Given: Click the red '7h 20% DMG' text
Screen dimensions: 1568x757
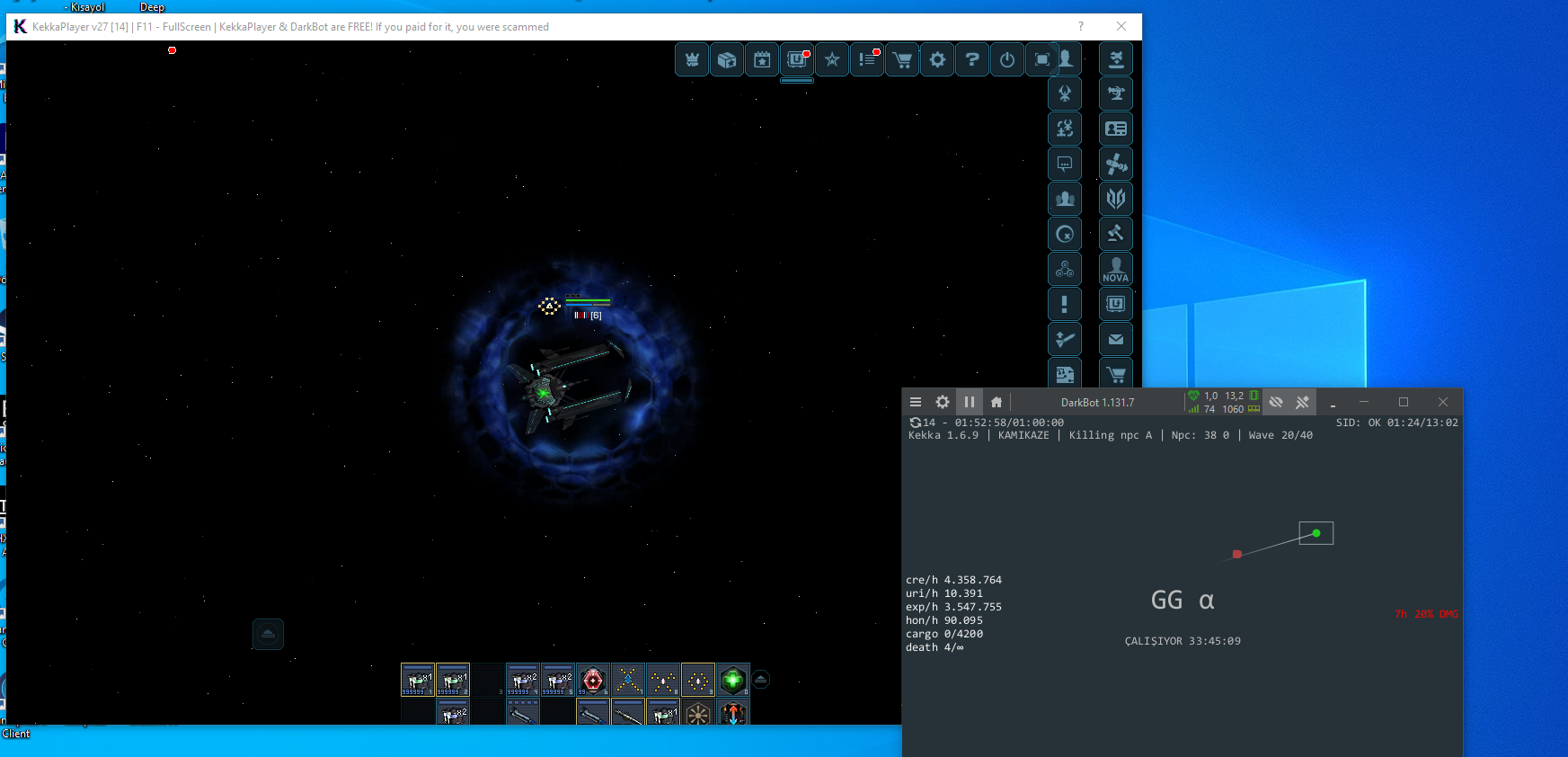Looking at the screenshot, I should pyautogui.click(x=1426, y=614).
